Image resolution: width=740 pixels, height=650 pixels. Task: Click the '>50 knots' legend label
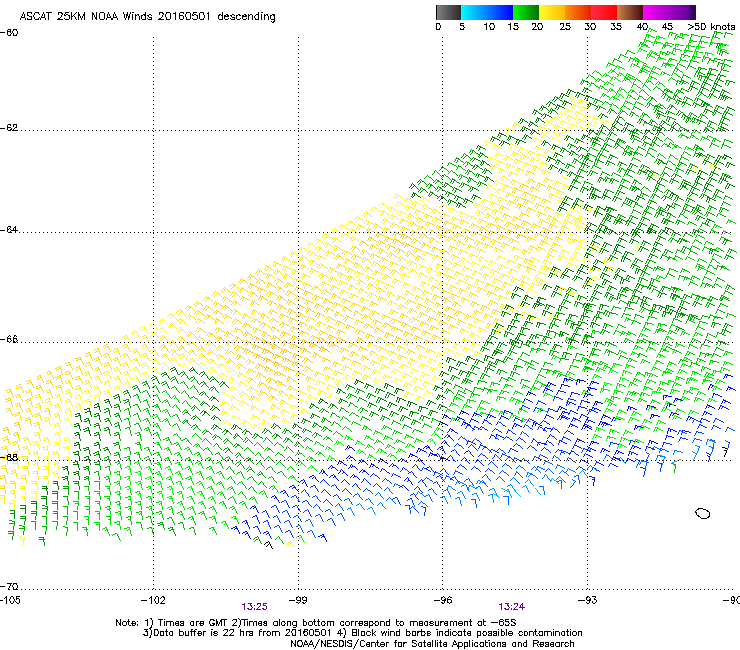coord(711,27)
